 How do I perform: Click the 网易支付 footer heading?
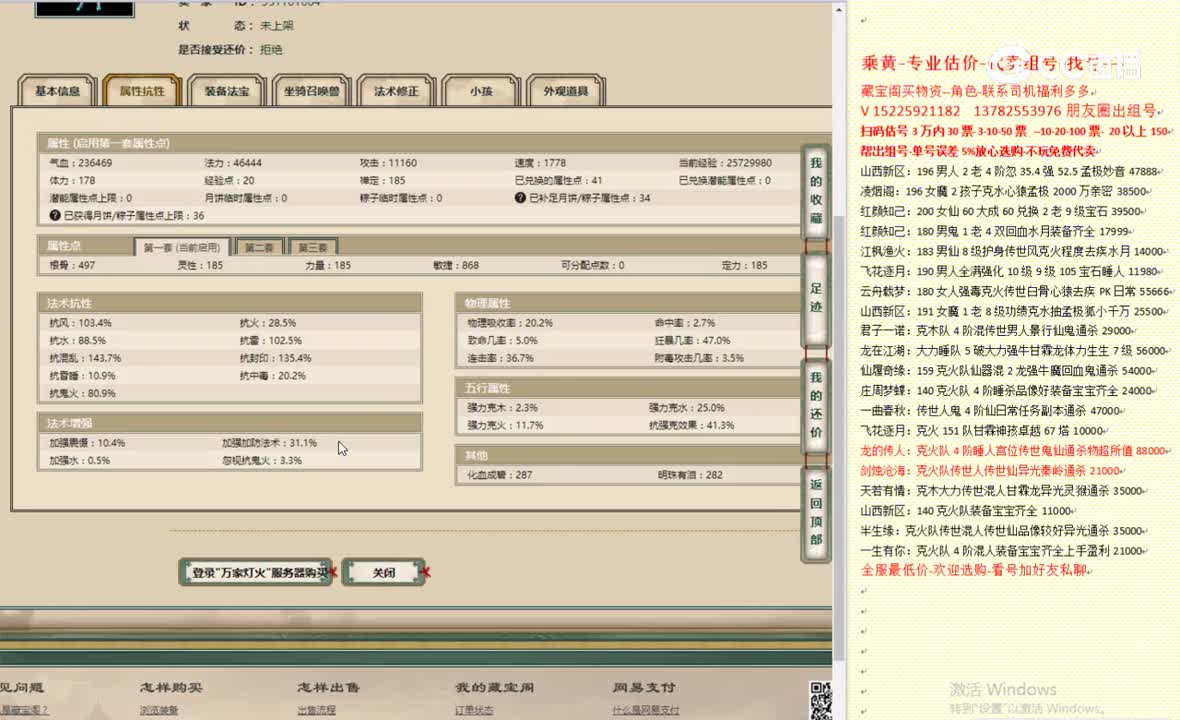coord(643,687)
